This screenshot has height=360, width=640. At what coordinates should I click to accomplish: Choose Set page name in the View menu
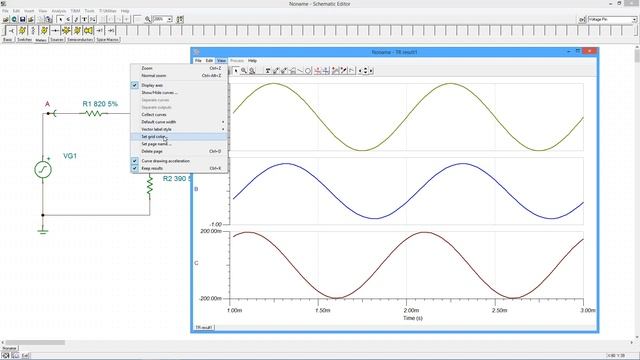(x=179, y=144)
